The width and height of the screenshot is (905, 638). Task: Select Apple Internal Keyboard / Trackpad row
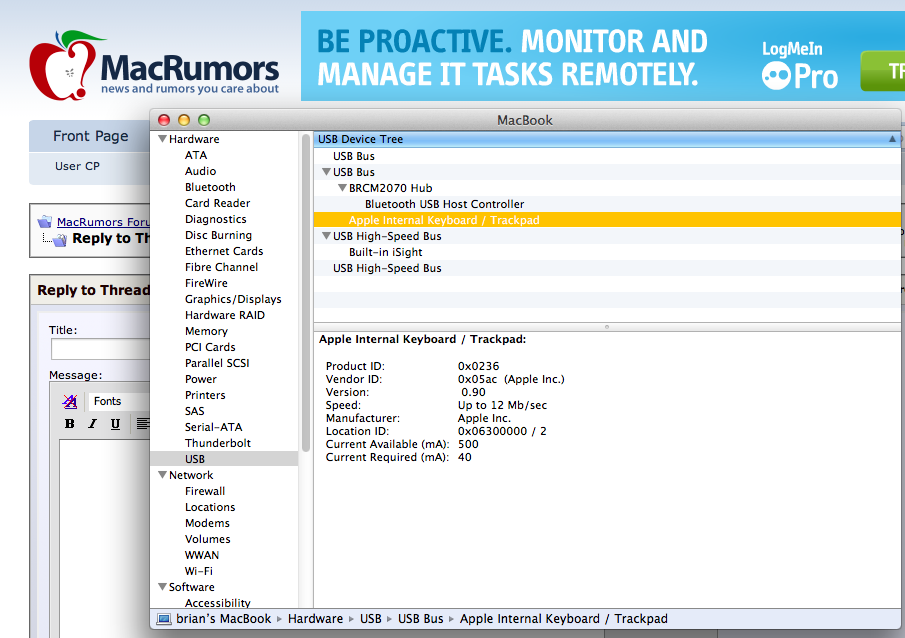pos(607,220)
